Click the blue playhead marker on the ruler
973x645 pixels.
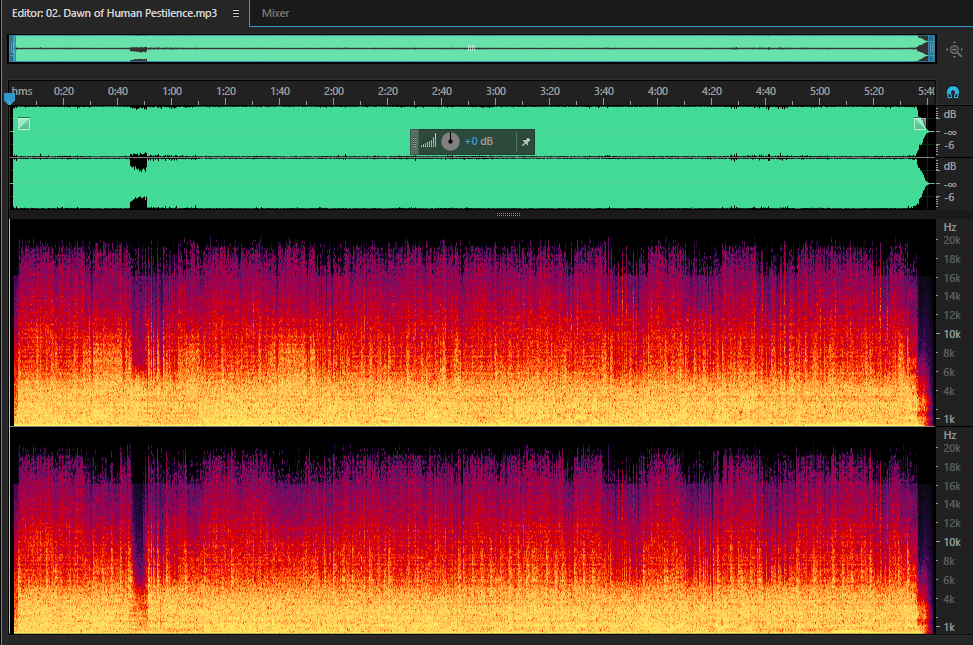coord(9,98)
